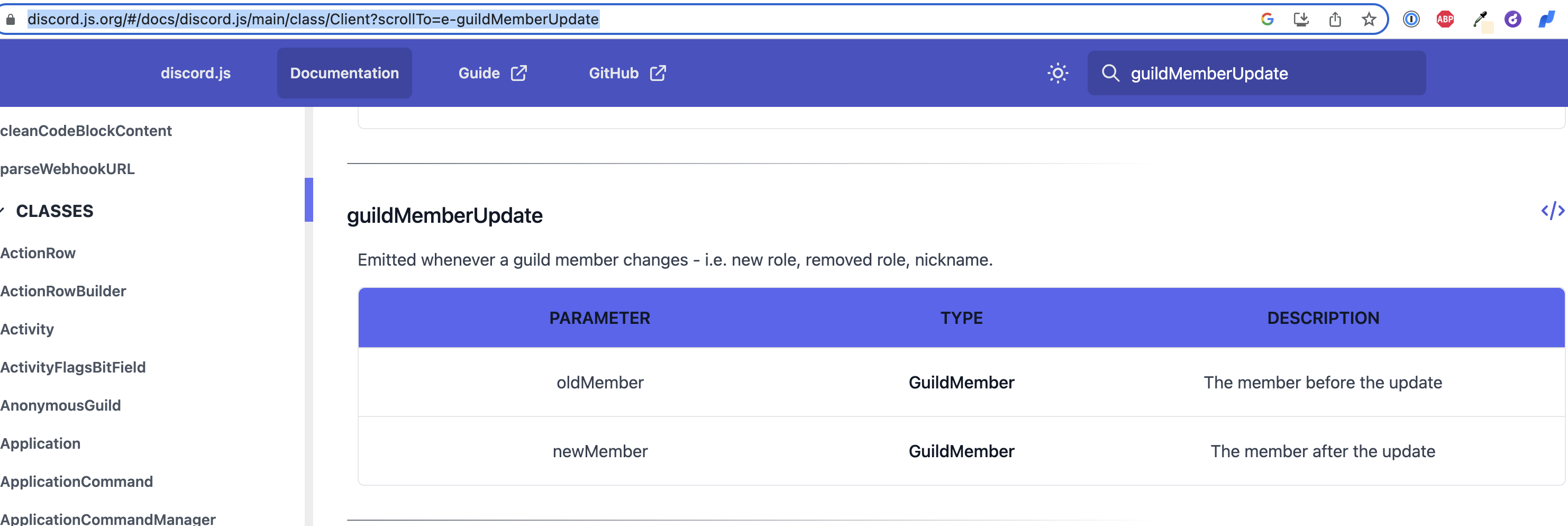Collapse the CLASSES sidebar section

[4, 211]
